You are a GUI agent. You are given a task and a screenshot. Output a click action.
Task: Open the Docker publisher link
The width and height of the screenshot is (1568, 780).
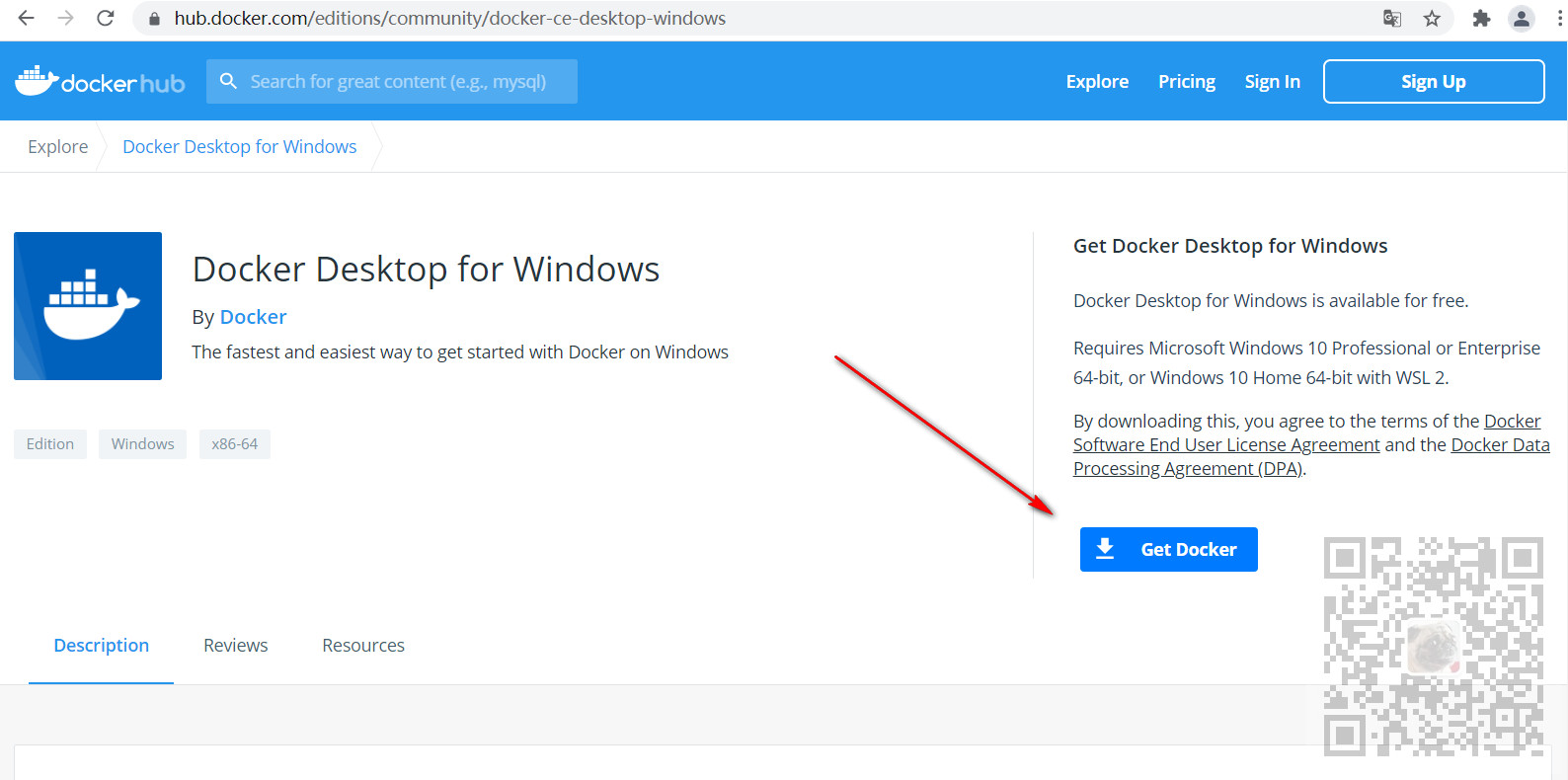click(x=253, y=317)
